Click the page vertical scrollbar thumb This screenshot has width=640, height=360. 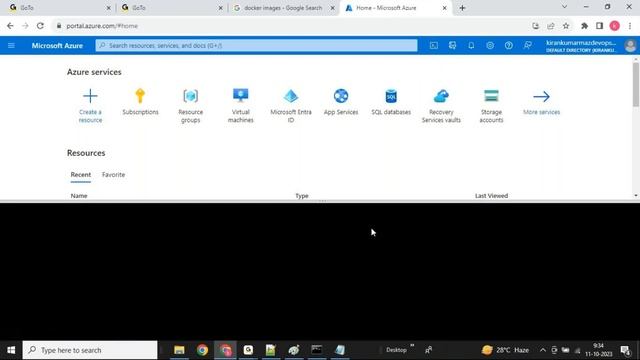636,85
